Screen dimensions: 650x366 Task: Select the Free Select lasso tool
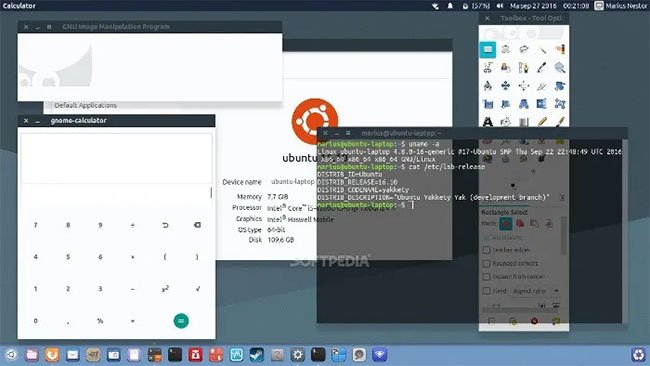(524, 50)
